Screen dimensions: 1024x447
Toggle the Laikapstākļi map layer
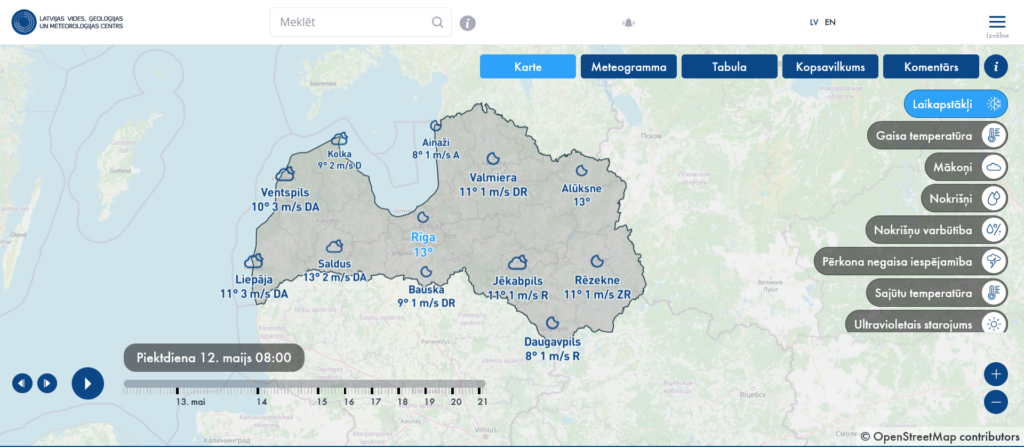[x=956, y=104]
